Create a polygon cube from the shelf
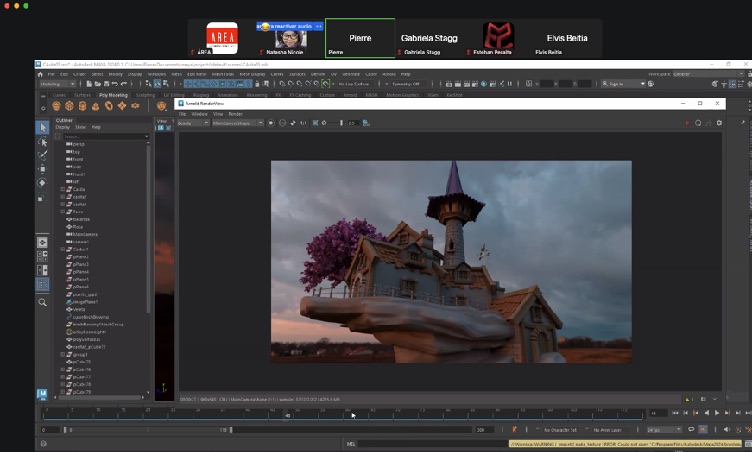Viewport: 752px width, 452px height. click(69, 106)
